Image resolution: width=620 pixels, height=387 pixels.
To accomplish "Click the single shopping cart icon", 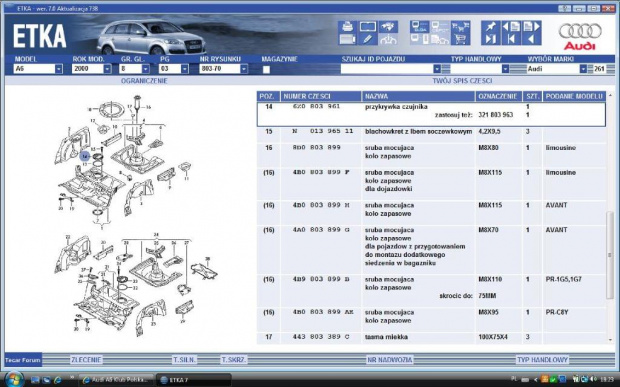I will coord(460,39).
